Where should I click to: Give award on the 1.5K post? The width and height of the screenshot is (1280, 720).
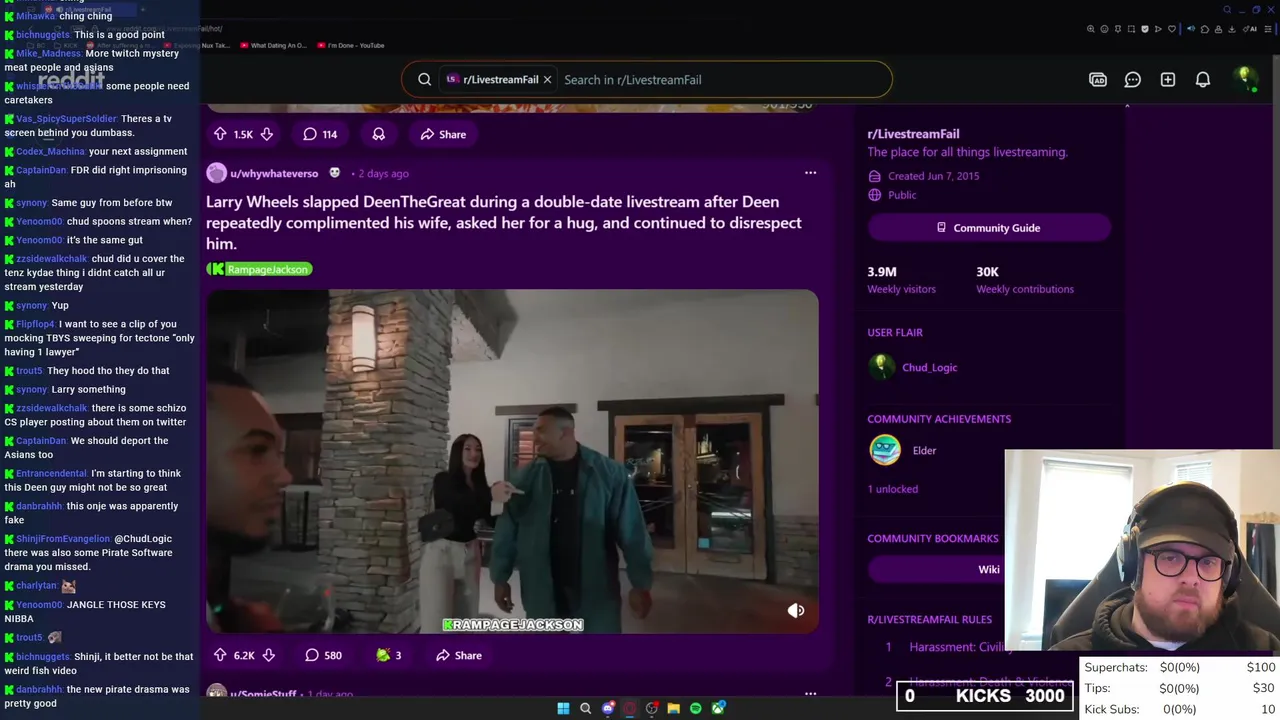click(378, 134)
